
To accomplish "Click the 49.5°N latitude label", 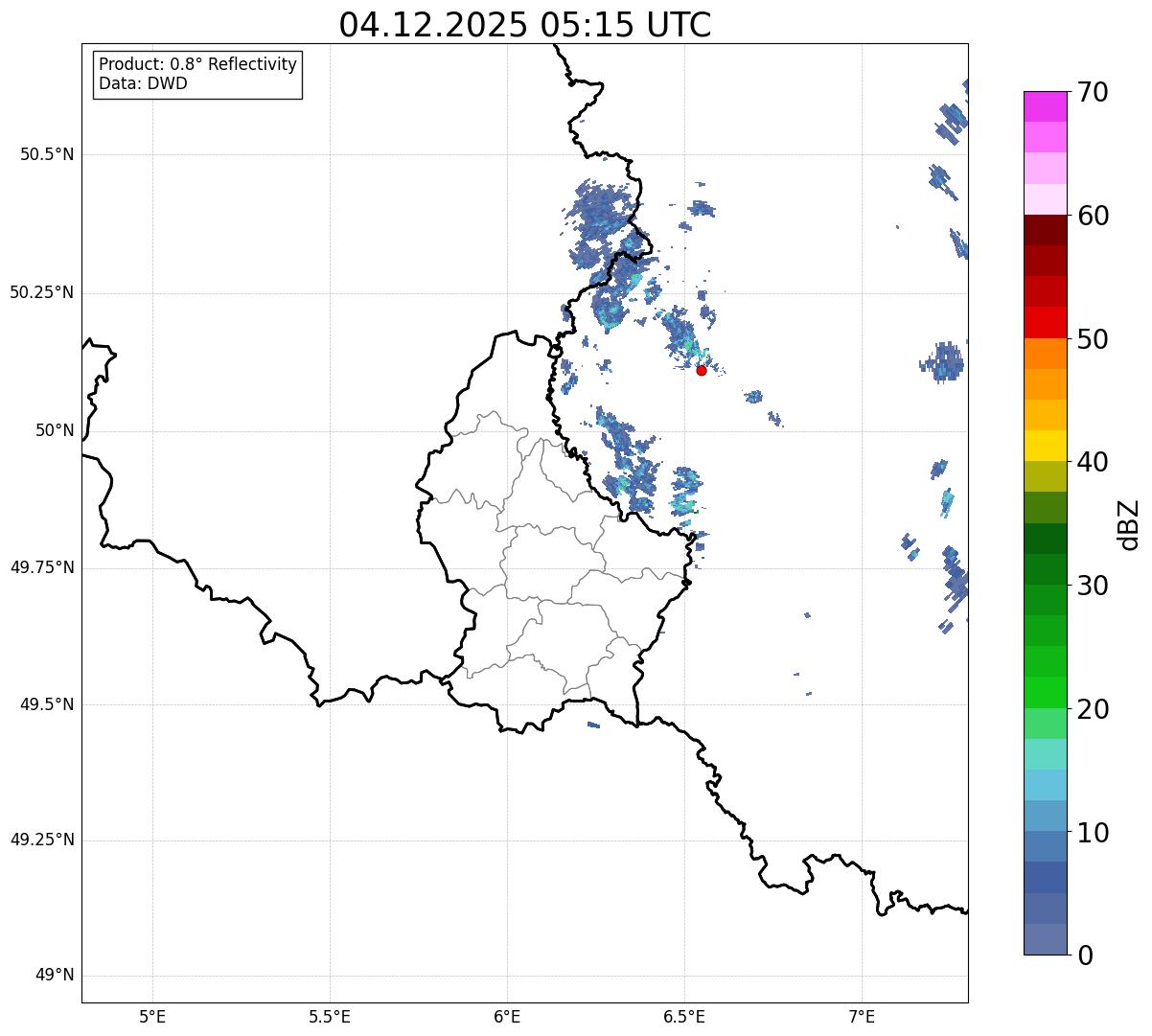I will coord(47,704).
